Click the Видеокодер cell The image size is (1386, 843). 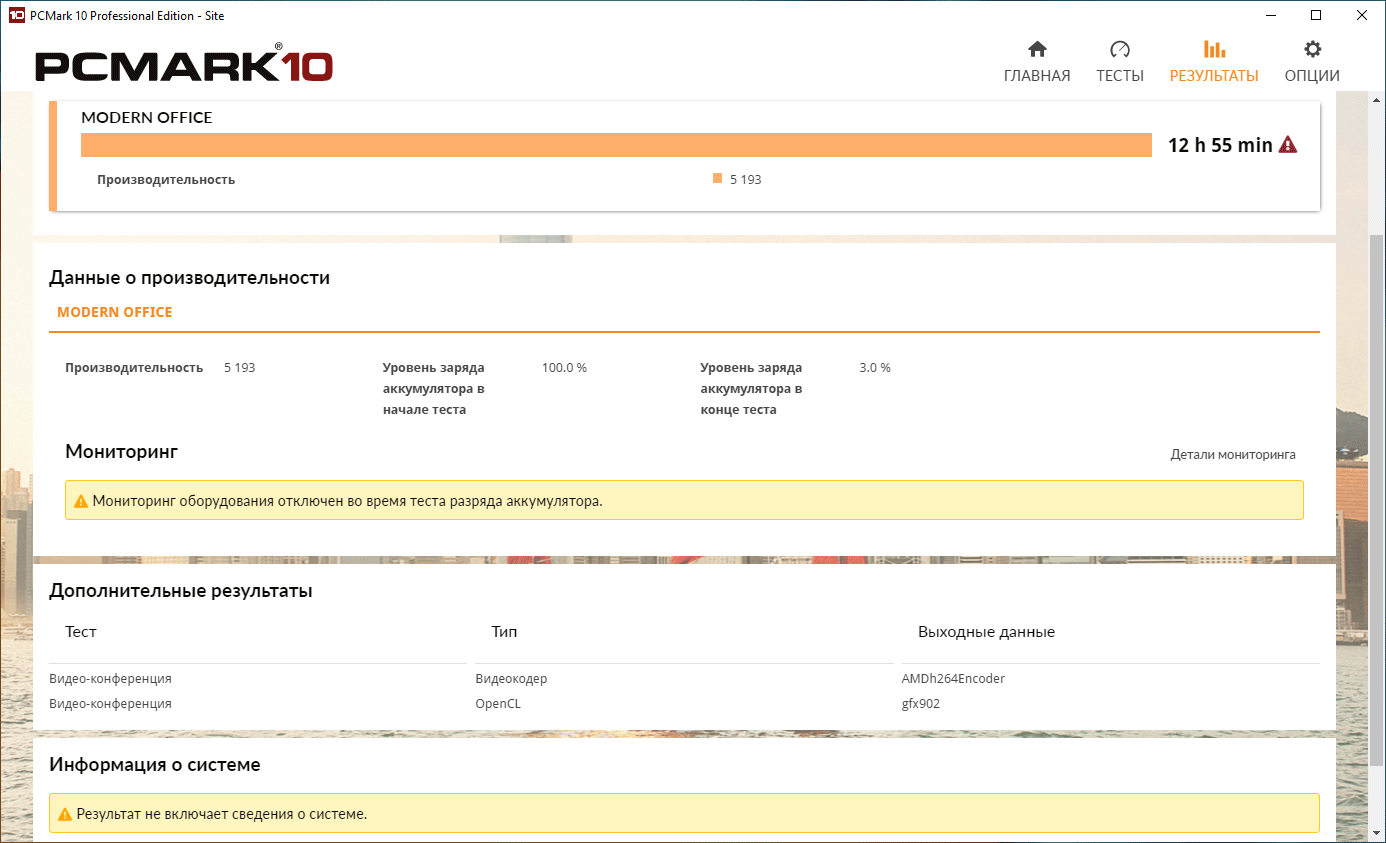511,679
